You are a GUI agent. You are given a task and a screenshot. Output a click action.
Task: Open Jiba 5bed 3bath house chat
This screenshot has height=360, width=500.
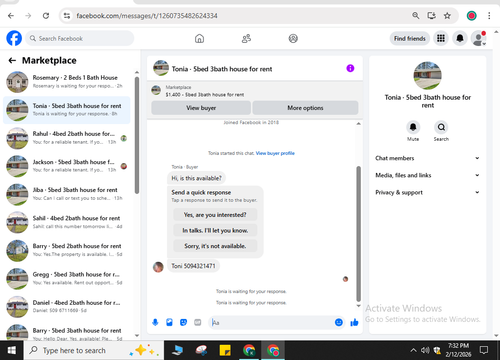pos(67,194)
